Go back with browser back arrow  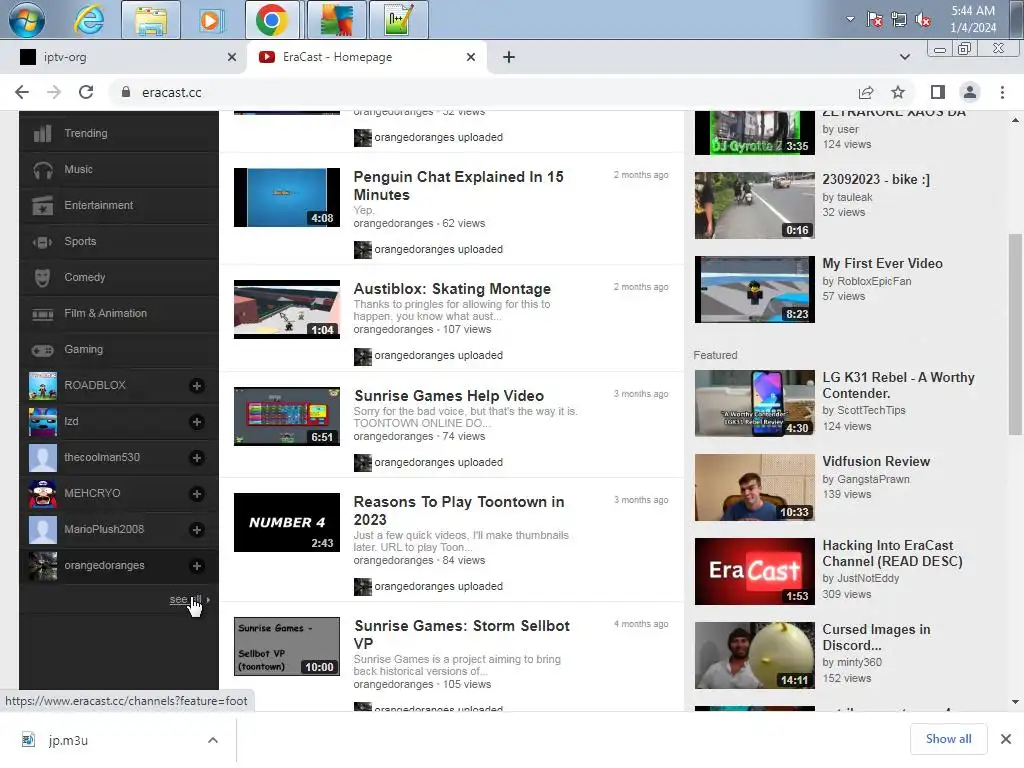(22, 92)
